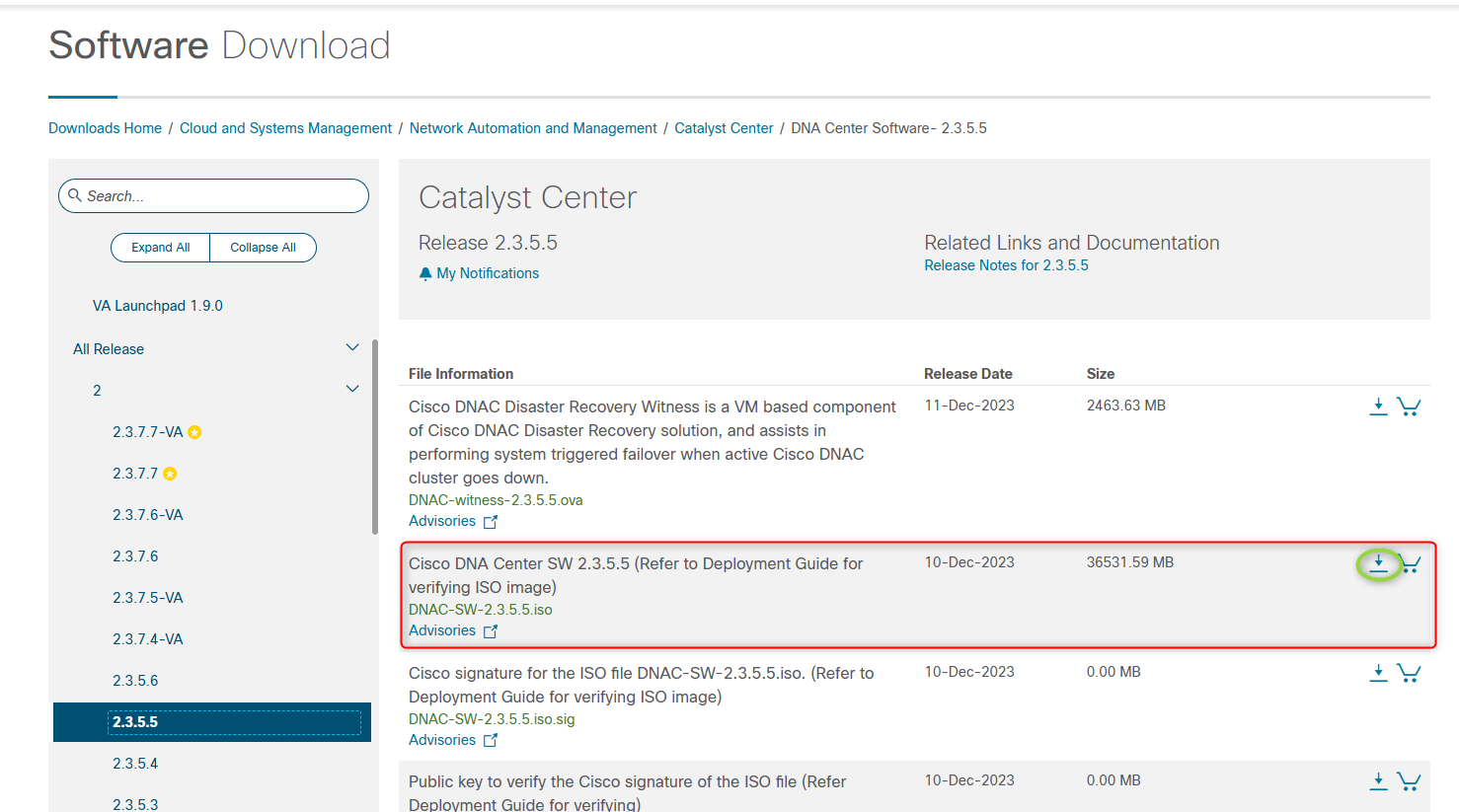The width and height of the screenshot is (1459, 812).
Task: Click the sidebar release list scrollbar
Action: click(x=375, y=437)
